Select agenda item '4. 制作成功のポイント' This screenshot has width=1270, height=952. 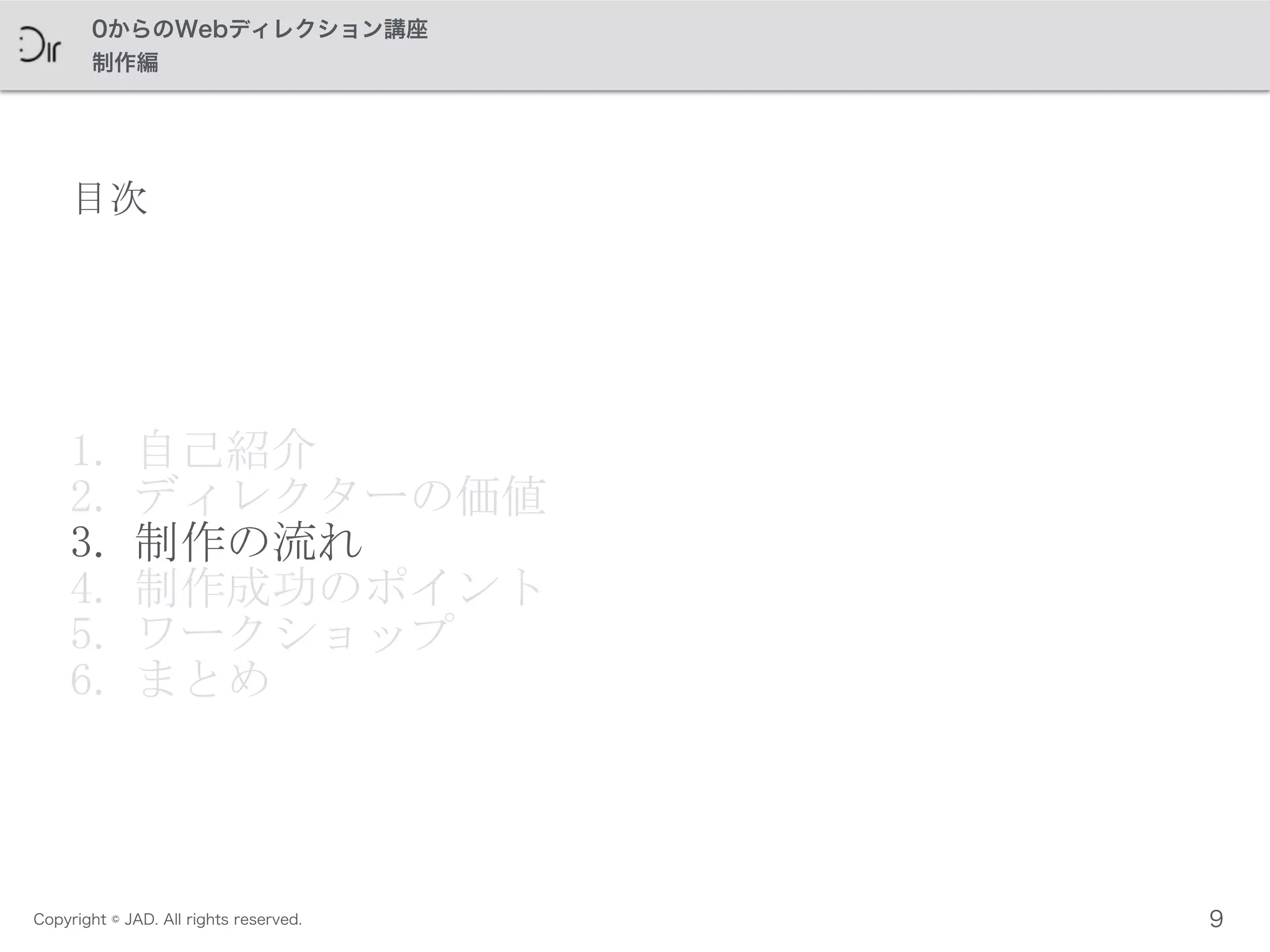tap(307, 588)
